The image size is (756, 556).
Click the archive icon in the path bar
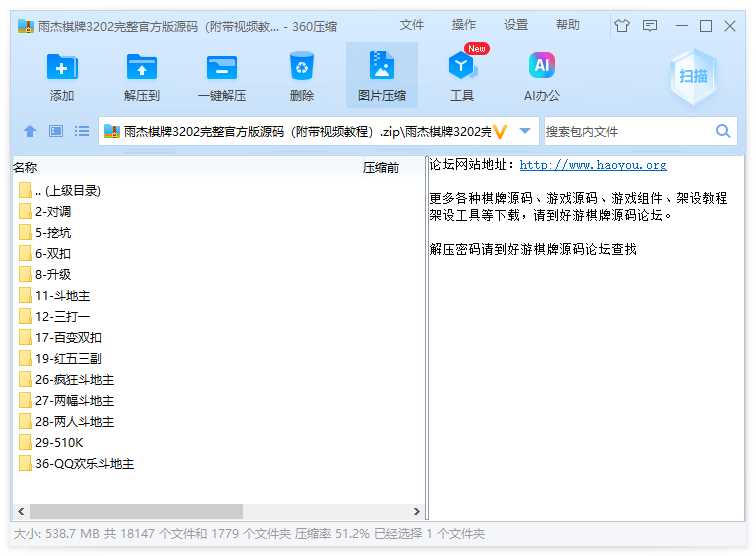[x=111, y=131]
